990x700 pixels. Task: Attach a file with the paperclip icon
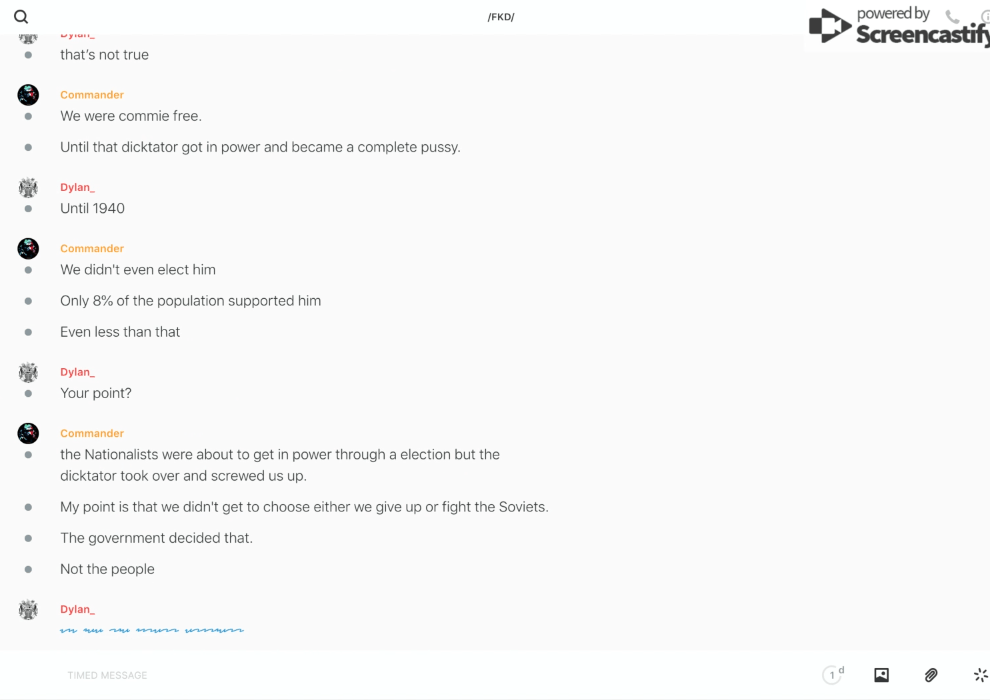(931, 675)
